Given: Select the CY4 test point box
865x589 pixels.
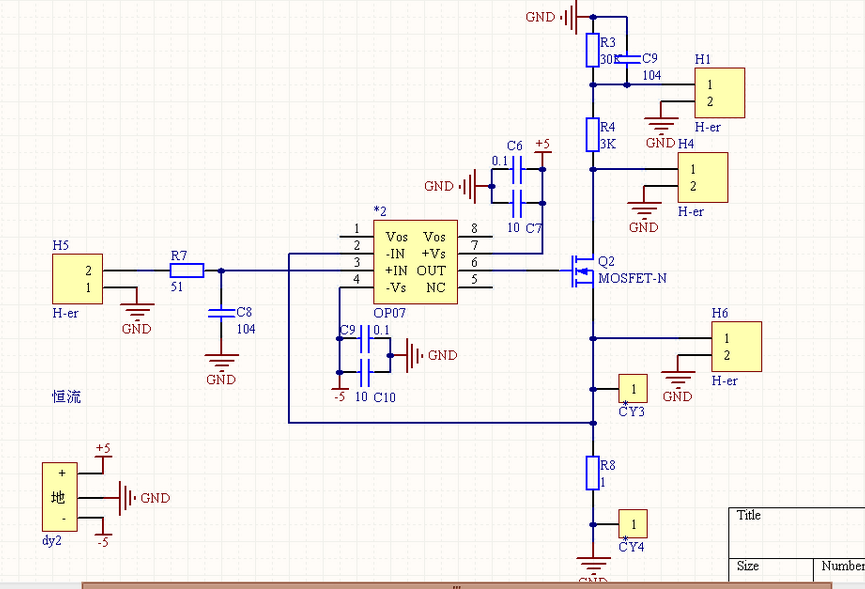Looking at the screenshot, I should tap(633, 524).
